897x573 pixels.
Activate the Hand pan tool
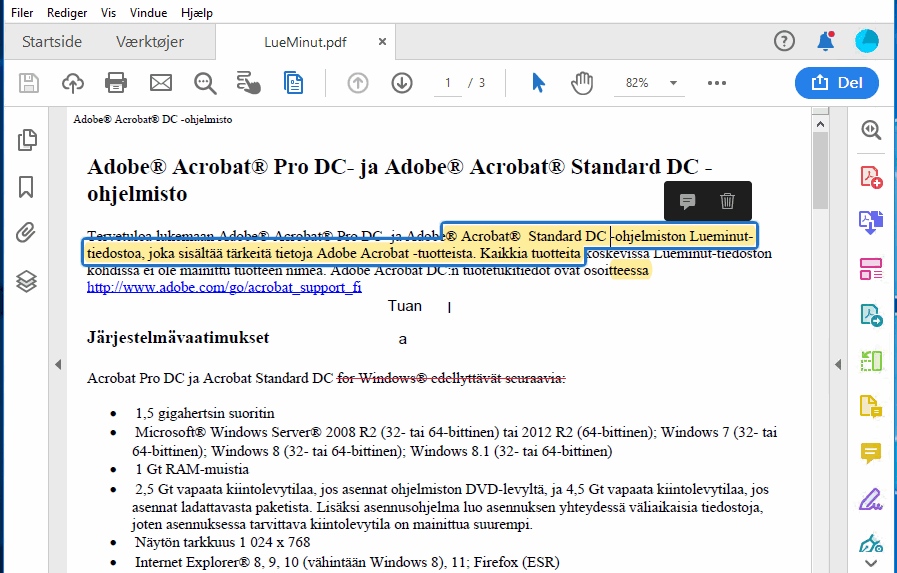pyautogui.click(x=582, y=83)
